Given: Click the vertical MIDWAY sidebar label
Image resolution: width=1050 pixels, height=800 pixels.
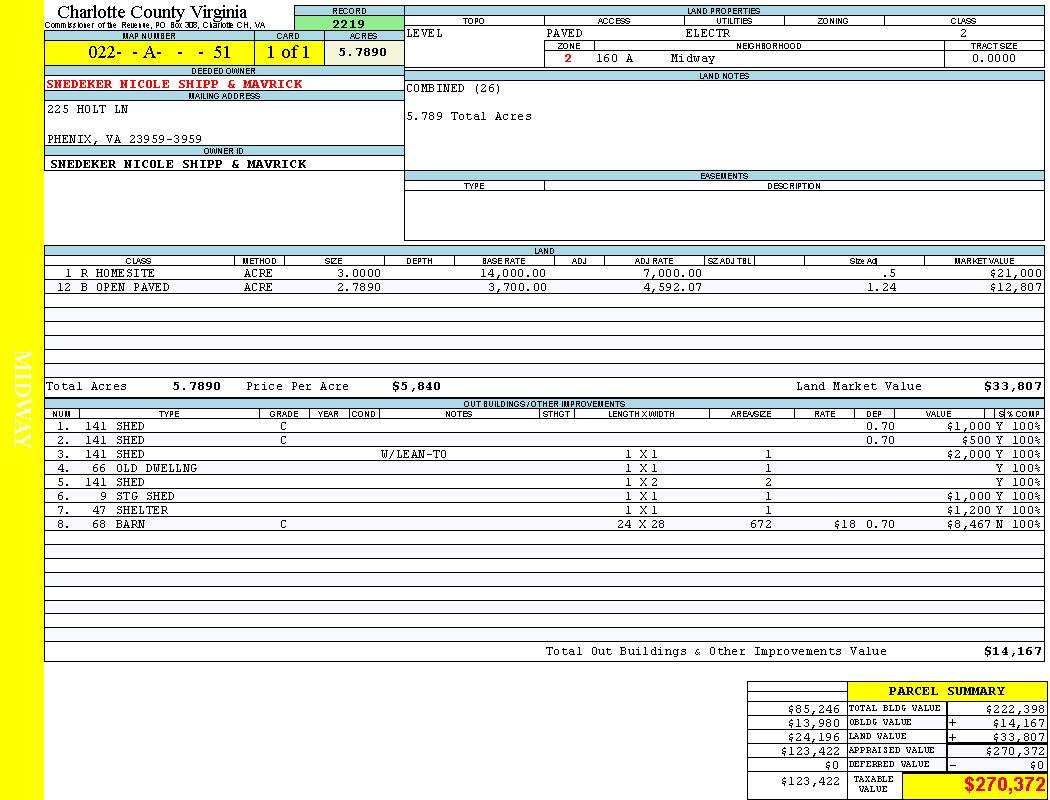Looking at the screenshot, I should click(x=22, y=400).
